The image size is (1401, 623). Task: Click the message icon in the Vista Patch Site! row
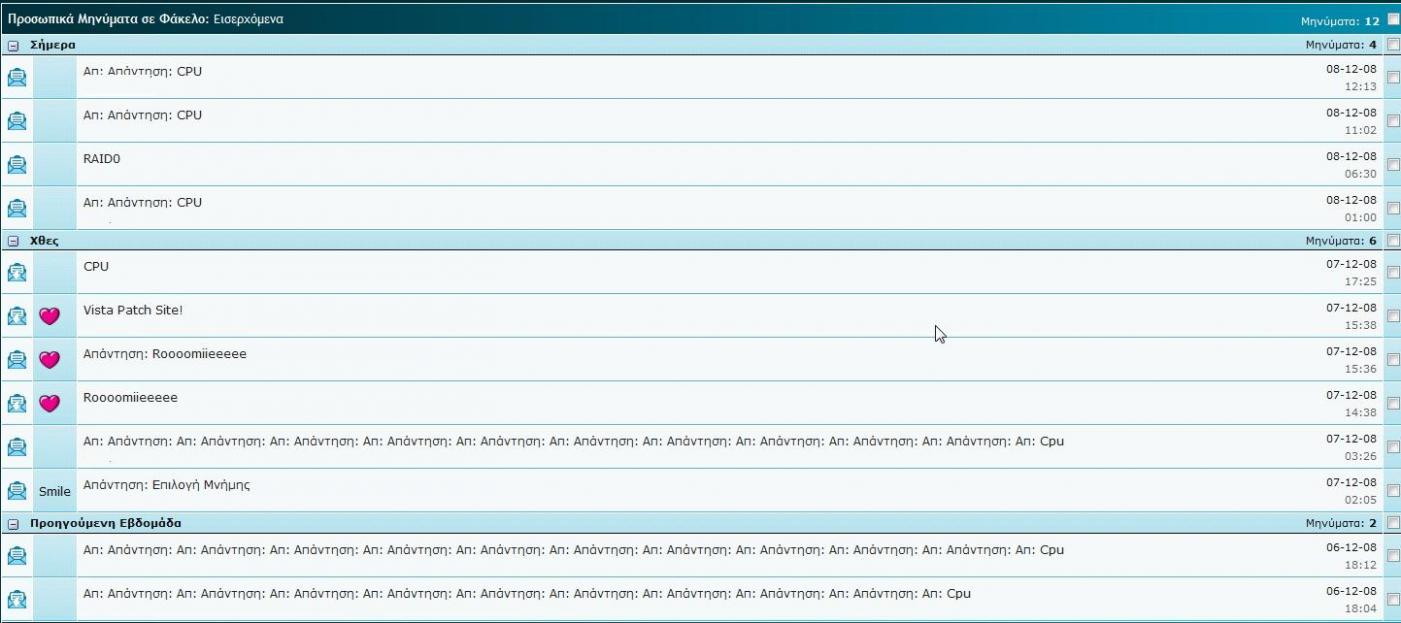tap(17, 316)
